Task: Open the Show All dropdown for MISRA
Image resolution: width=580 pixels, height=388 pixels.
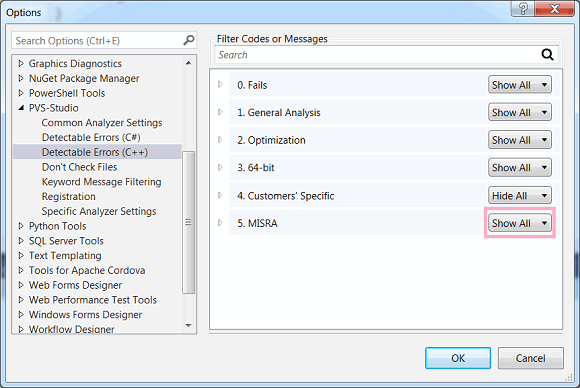Action: pyautogui.click(x=520, y=223)
